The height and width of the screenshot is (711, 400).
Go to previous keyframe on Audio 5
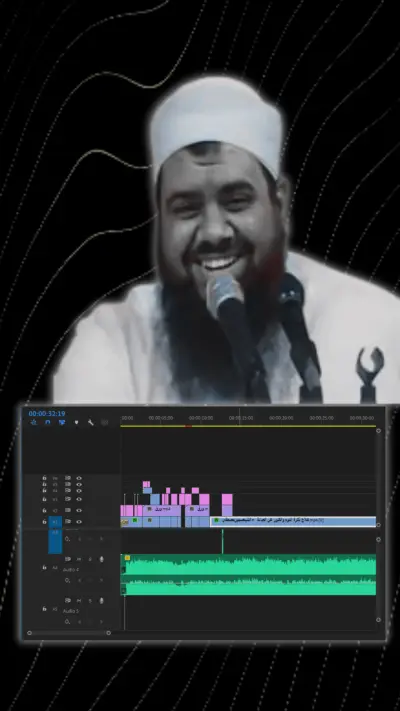click(79, 622)
